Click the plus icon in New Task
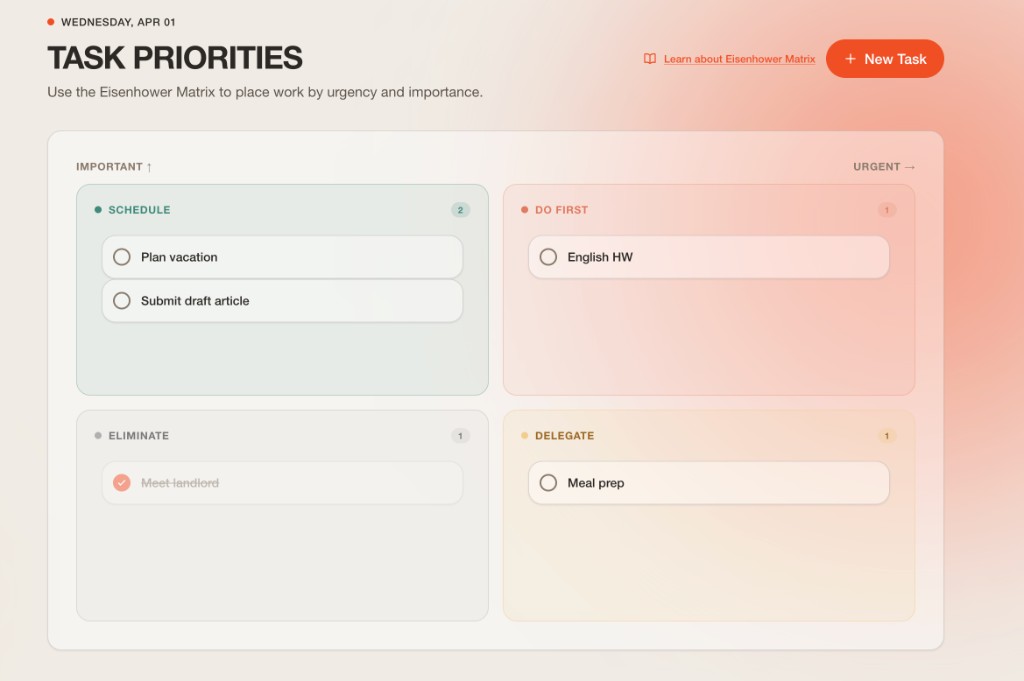 pos(851,59)
